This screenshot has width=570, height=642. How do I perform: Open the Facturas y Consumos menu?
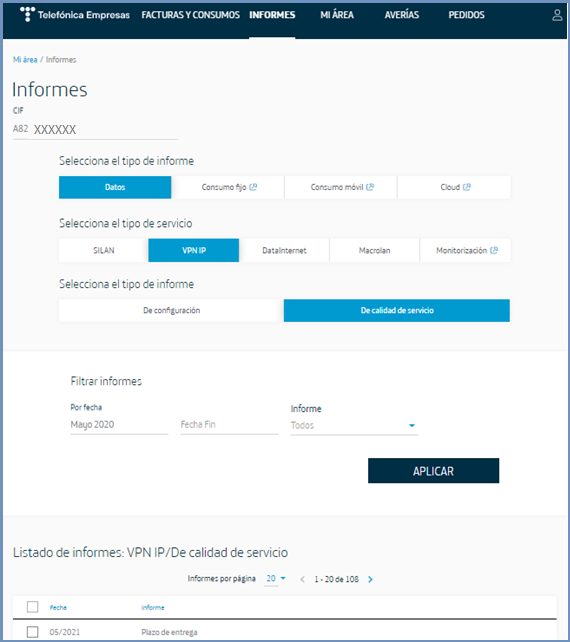190,15
